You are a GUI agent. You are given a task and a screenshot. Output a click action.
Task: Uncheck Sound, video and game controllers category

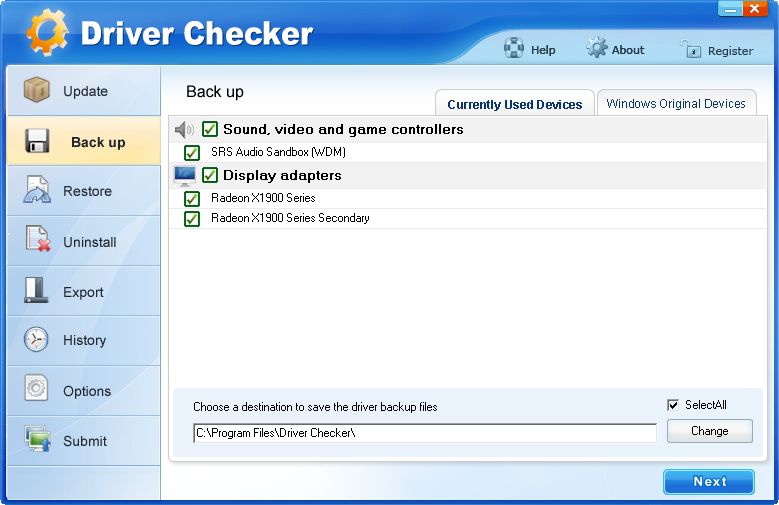pyautogui.click(x=210, y=129)
